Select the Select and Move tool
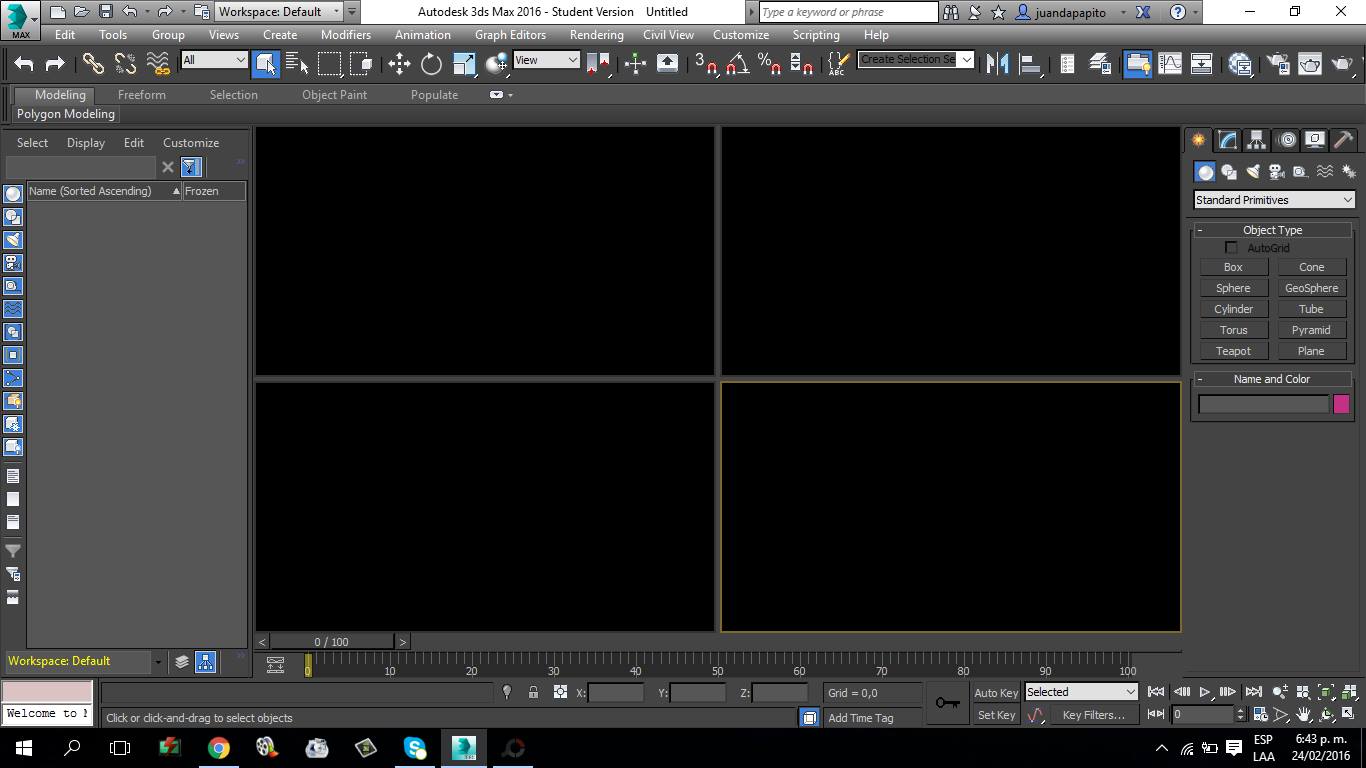Image resolution: width=1366 pixels, height=768 pixels. [399, 64]
